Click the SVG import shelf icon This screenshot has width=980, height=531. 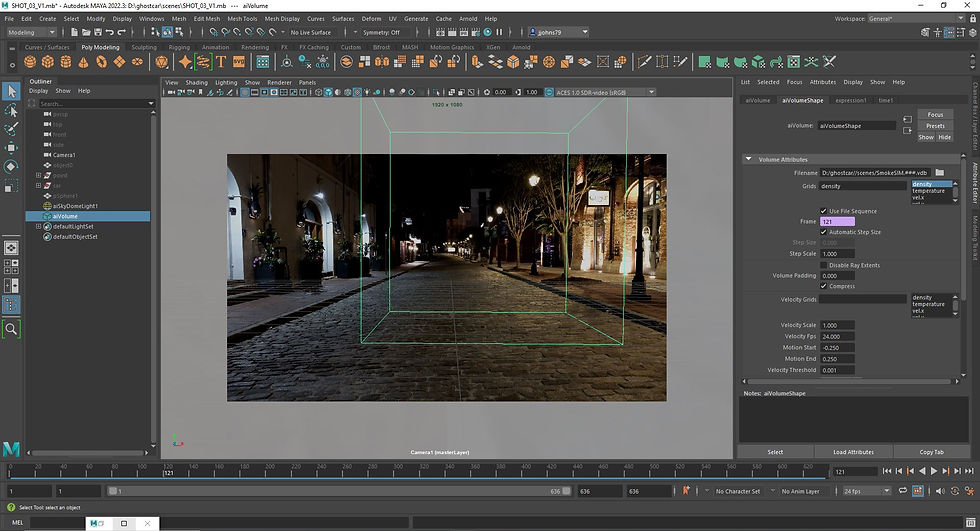[x=240, y=62]
